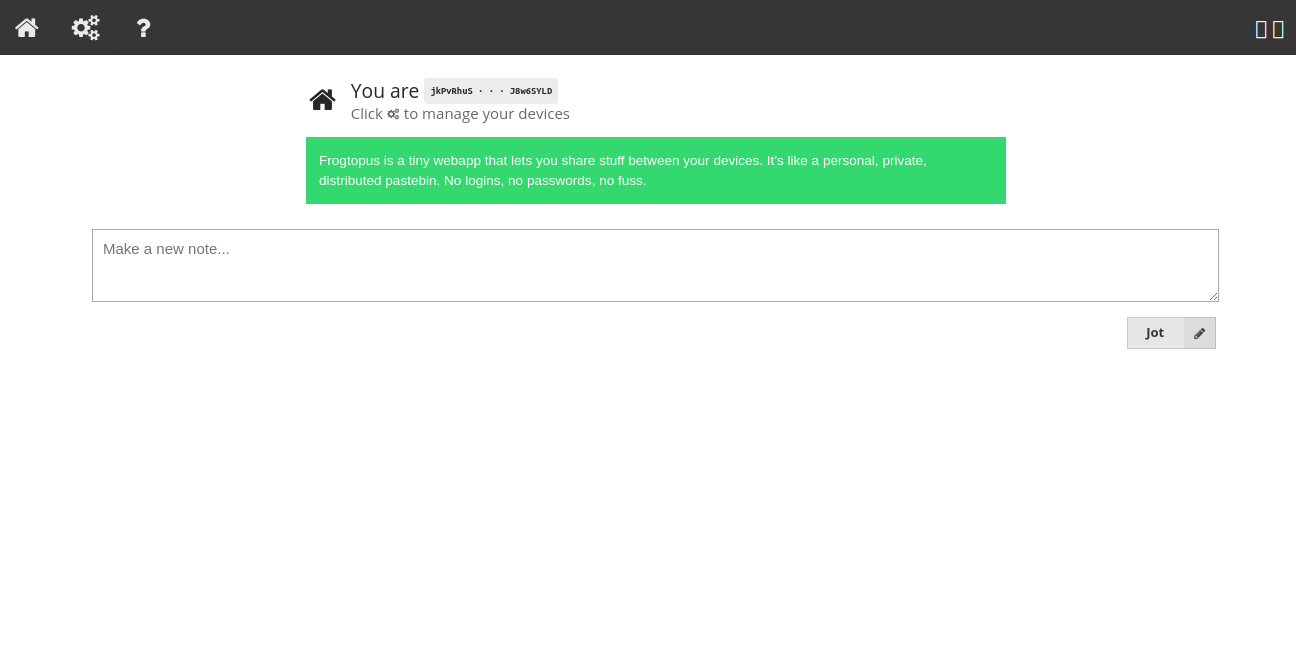Click the green Frogtopus description banner
Screen dimensions: 1296x663
656,170
